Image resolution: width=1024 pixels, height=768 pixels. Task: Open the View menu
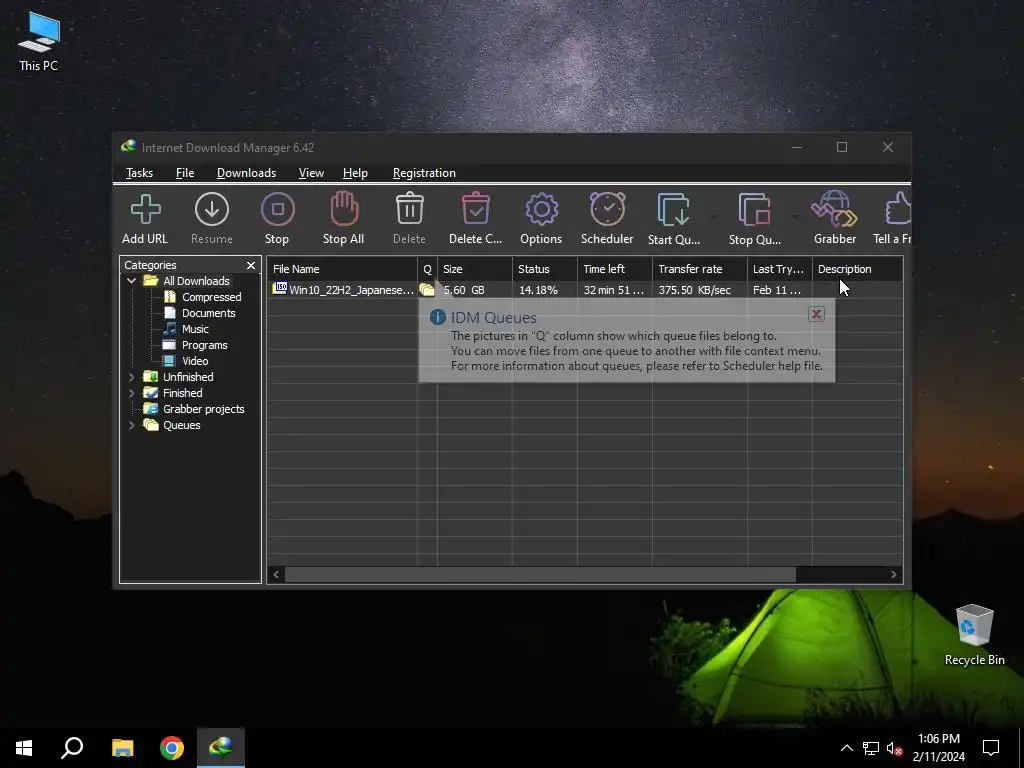311,173
